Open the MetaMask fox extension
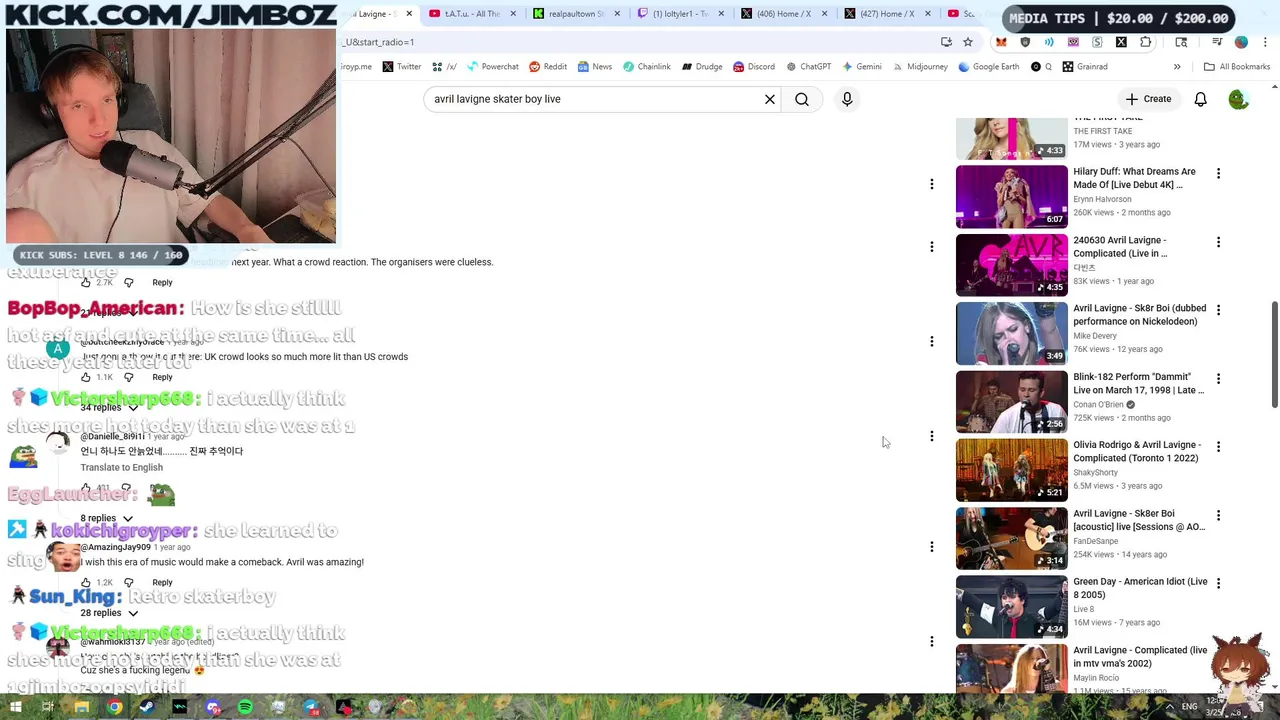Image resolution: width=1280 pixels, height=720 pixels. [1001, 42]
